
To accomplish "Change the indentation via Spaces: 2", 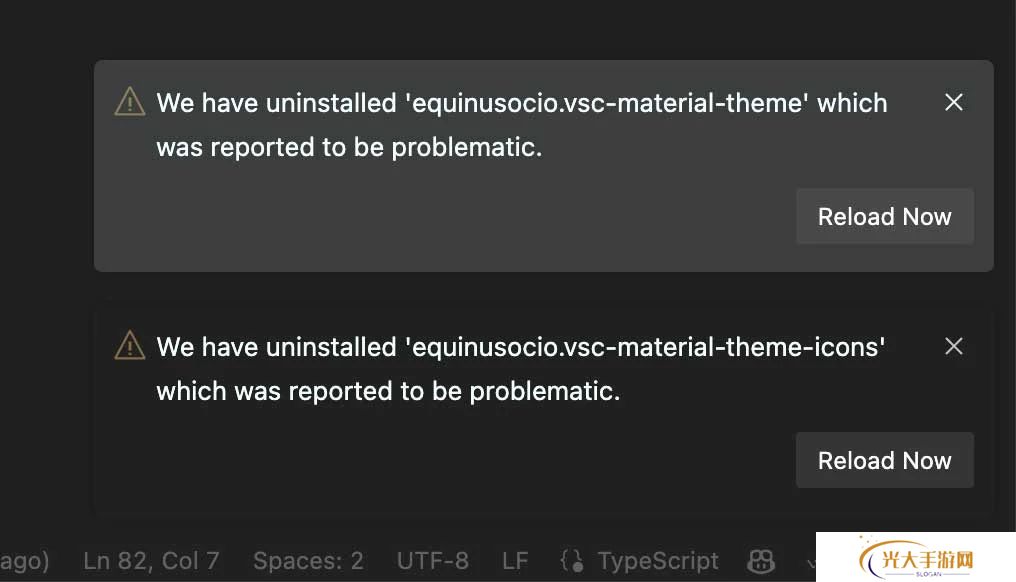I will coord(308,561).
